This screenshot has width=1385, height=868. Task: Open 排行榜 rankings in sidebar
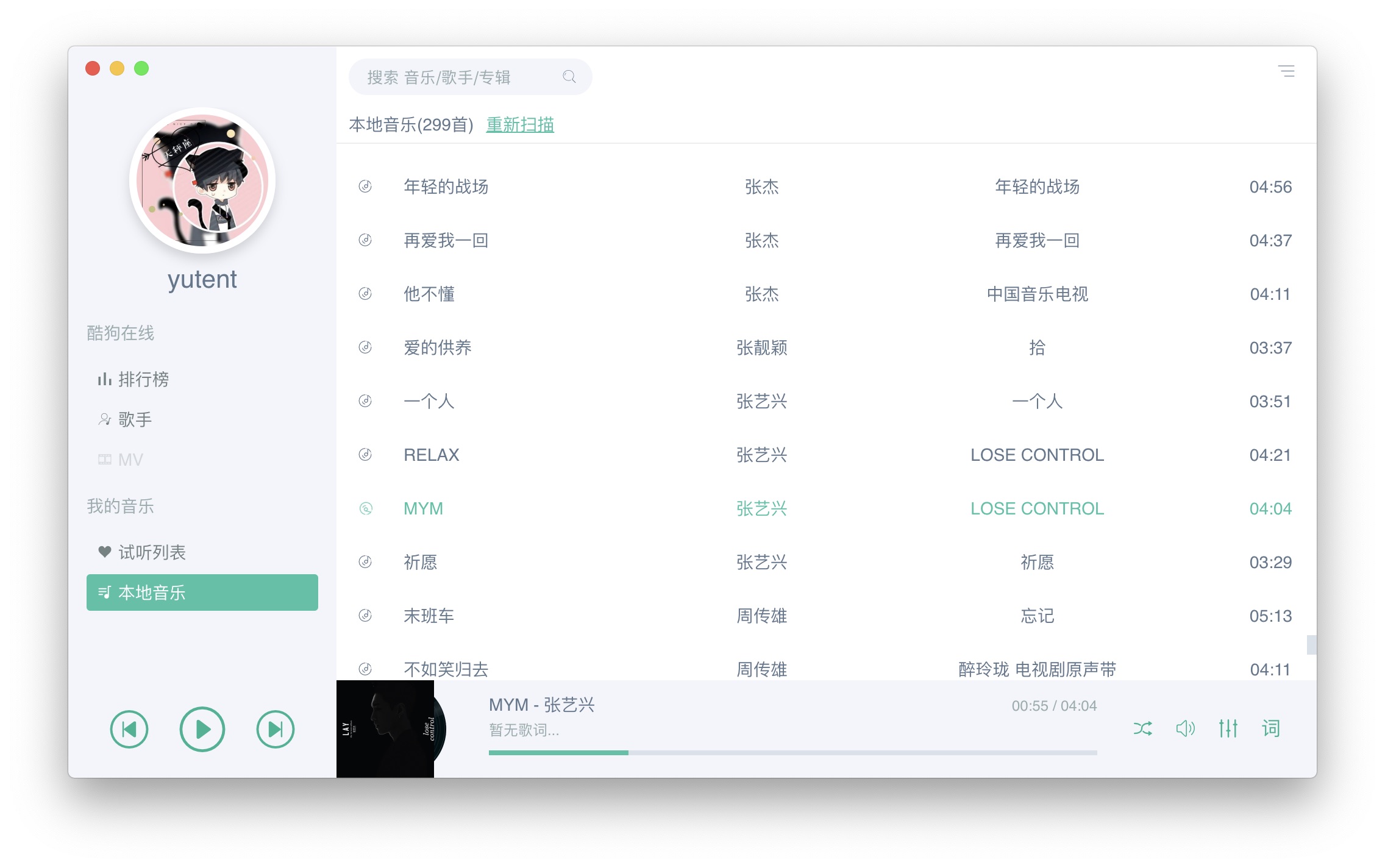coord(143,379)
